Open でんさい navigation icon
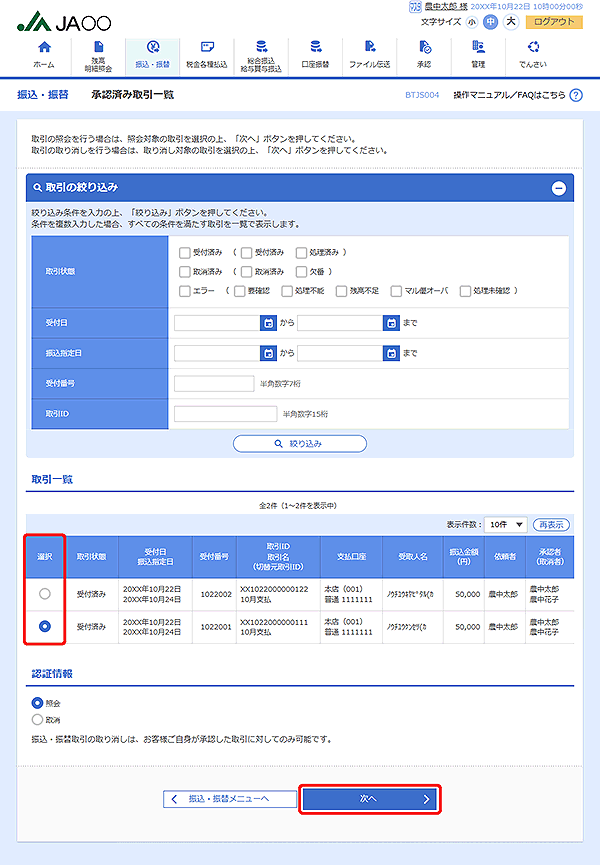This screenshot has height=865, width=600. (533, 46)
